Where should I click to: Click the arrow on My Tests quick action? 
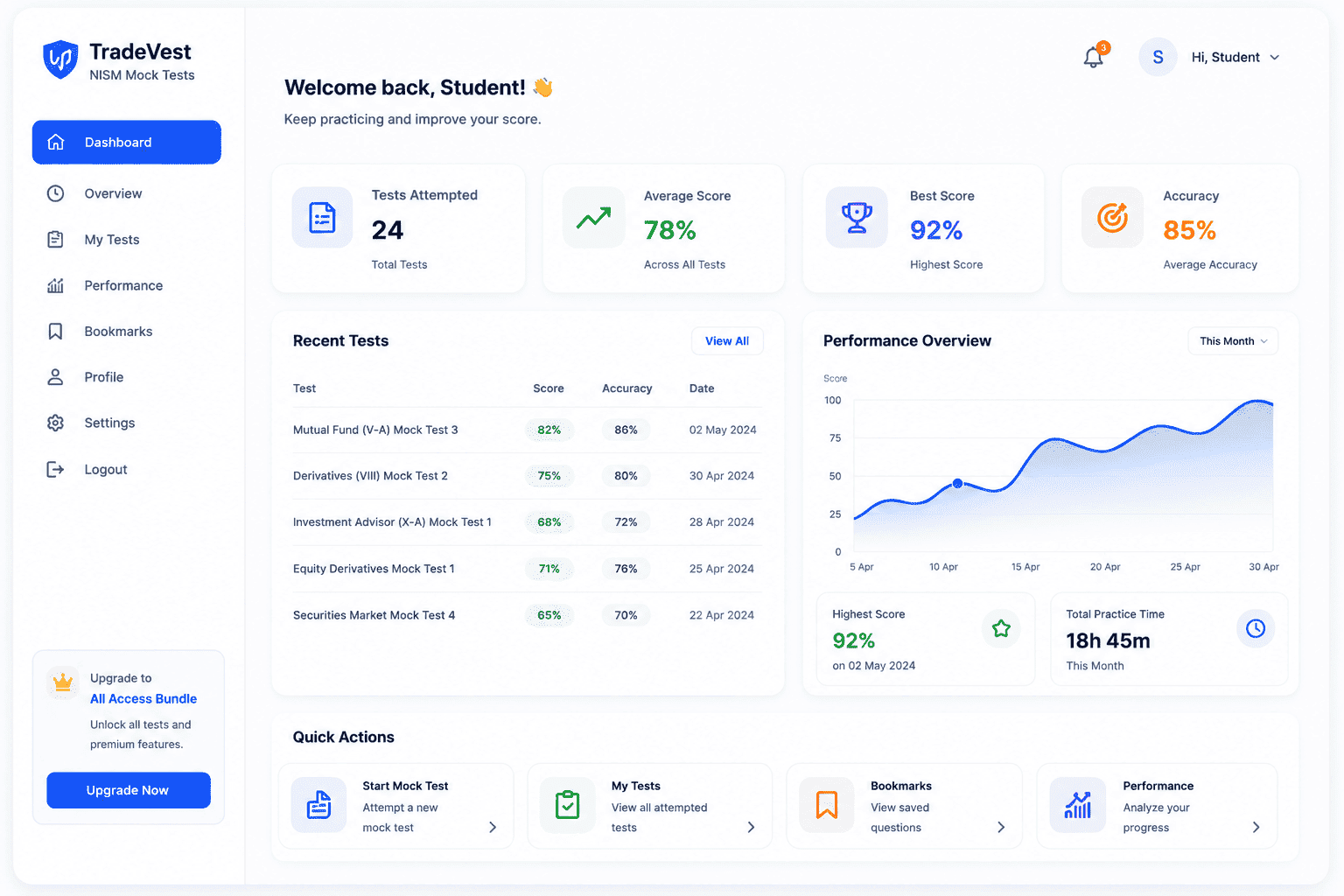point(751,827)
